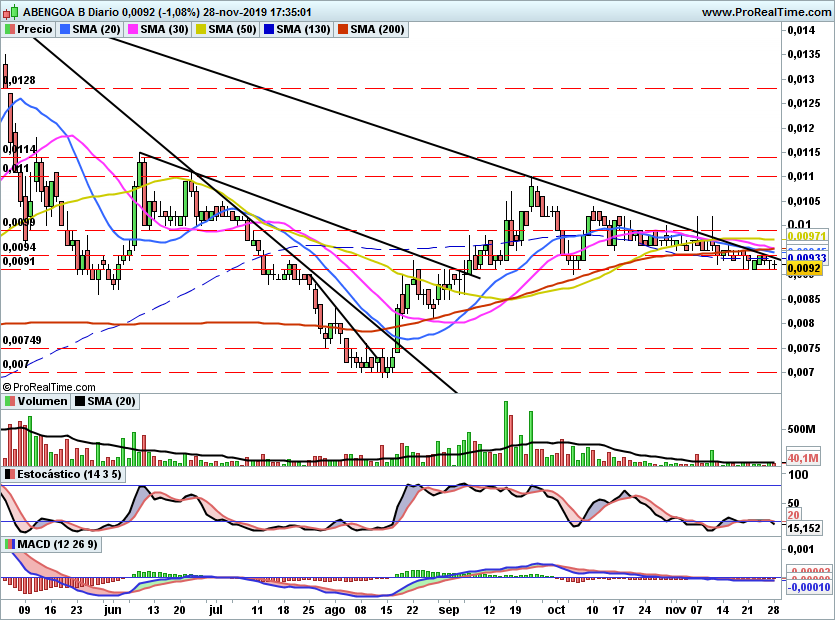Click the 0,014 price axis label
835x620 pixels.
pos(801,30)
